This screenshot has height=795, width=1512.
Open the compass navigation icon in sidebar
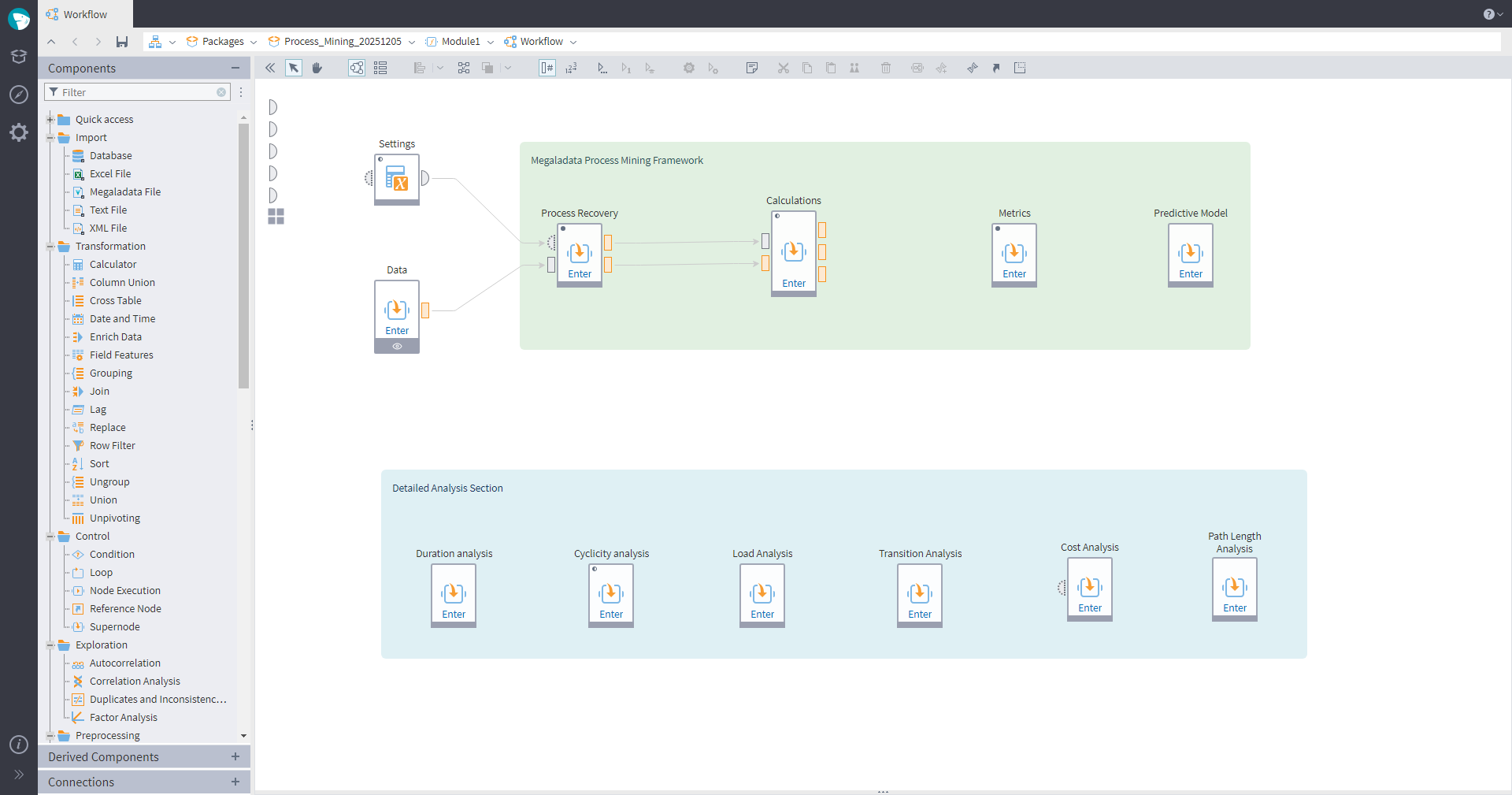click(19, 95)
